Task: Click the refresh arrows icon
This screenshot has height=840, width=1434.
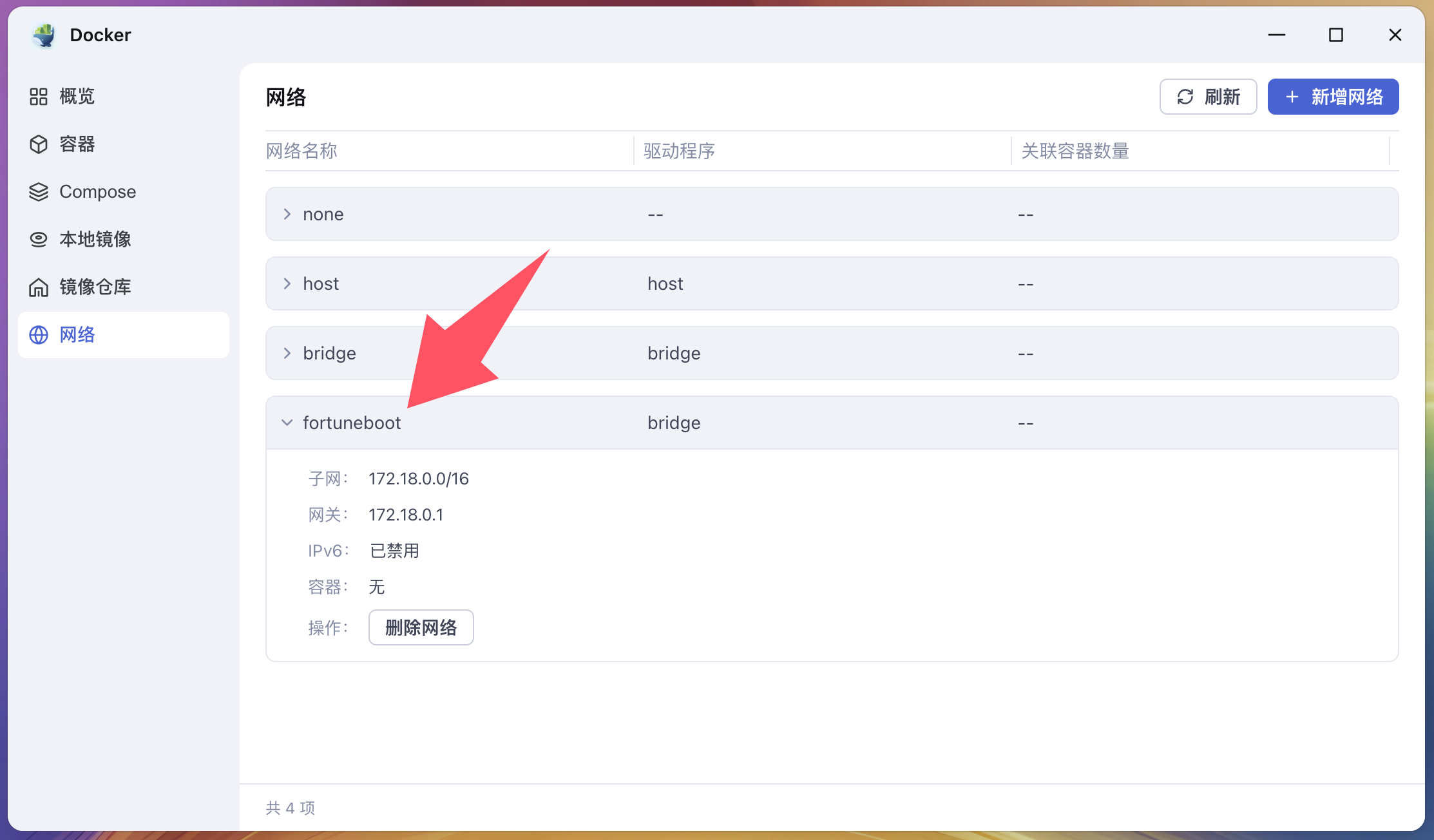Action: pos(1185,97)
